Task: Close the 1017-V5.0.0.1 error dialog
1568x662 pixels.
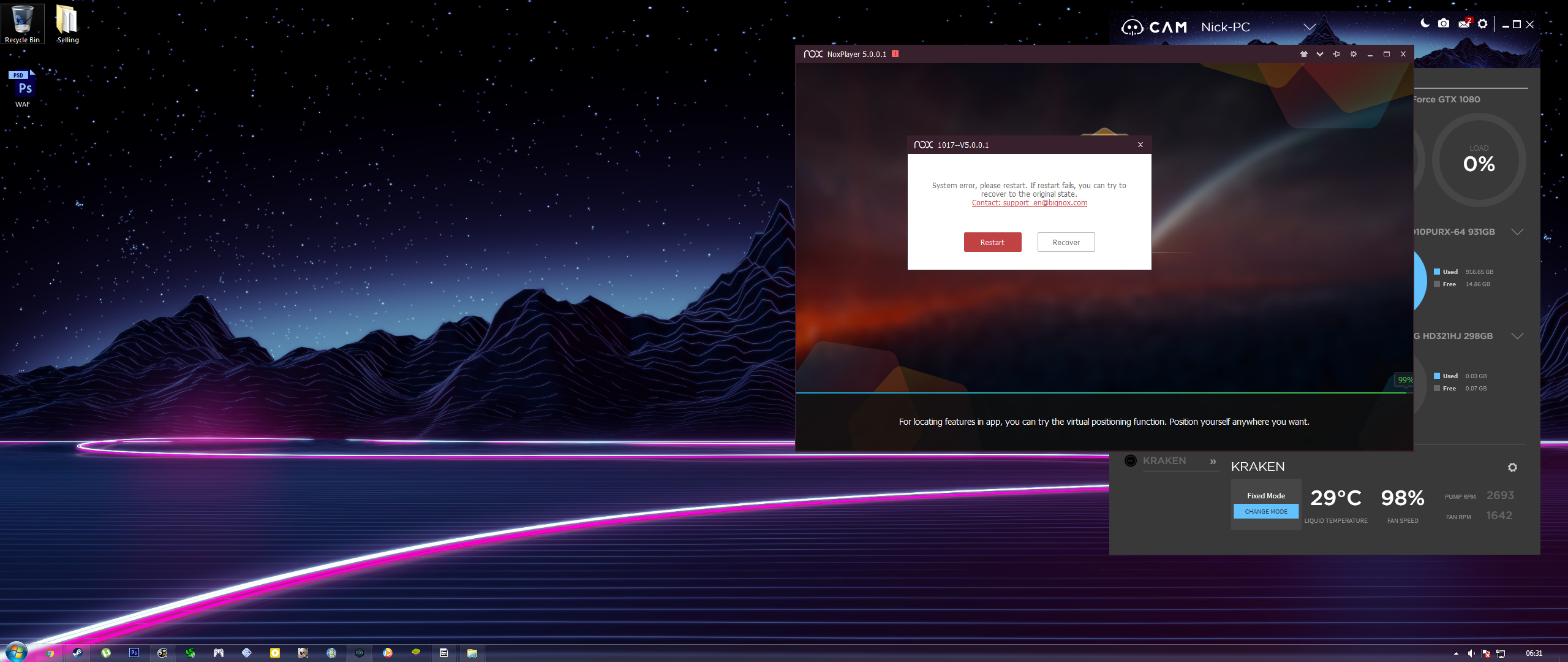Action: (x=1140, y=145)
